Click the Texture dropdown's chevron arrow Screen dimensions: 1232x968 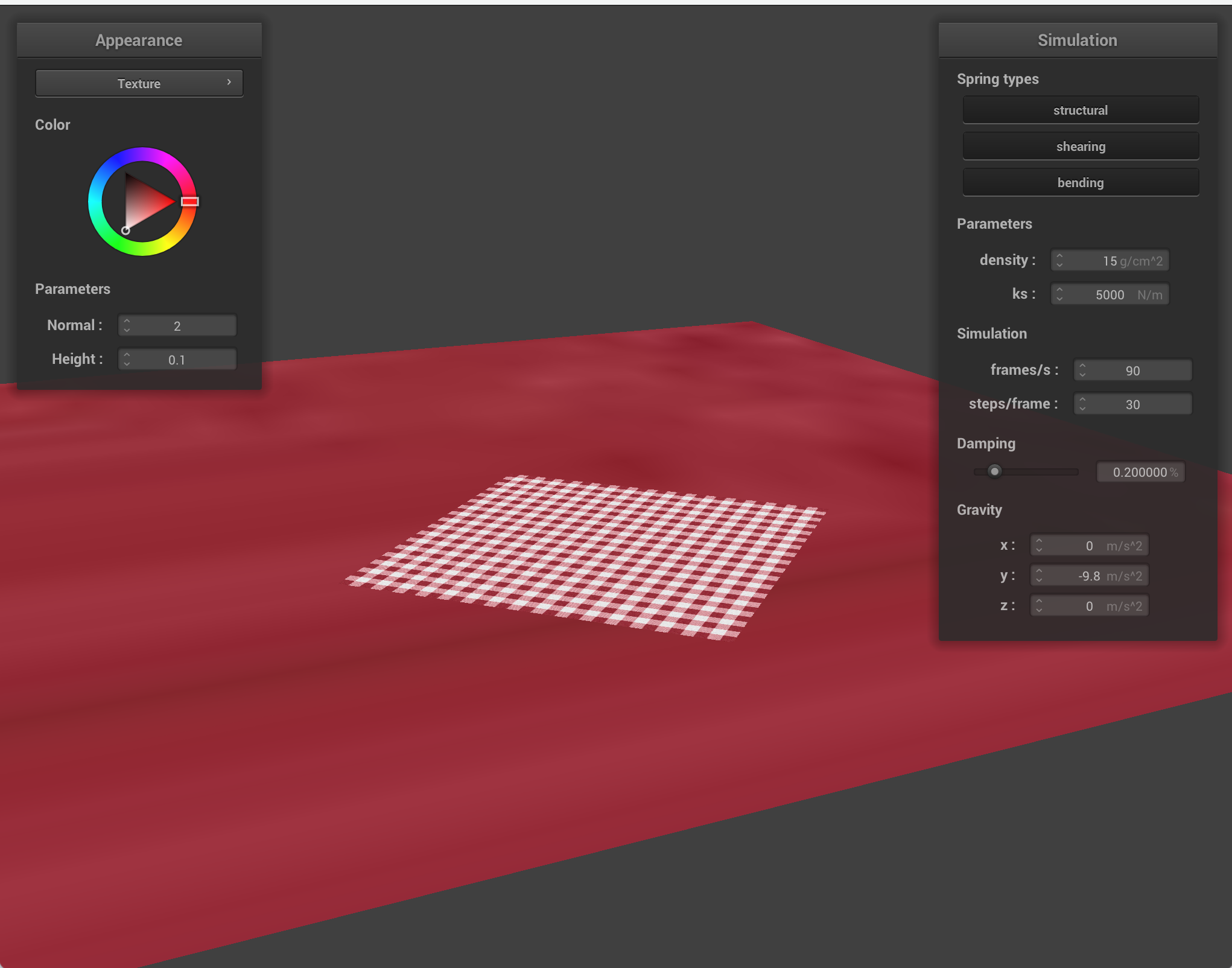click(229, 82)
